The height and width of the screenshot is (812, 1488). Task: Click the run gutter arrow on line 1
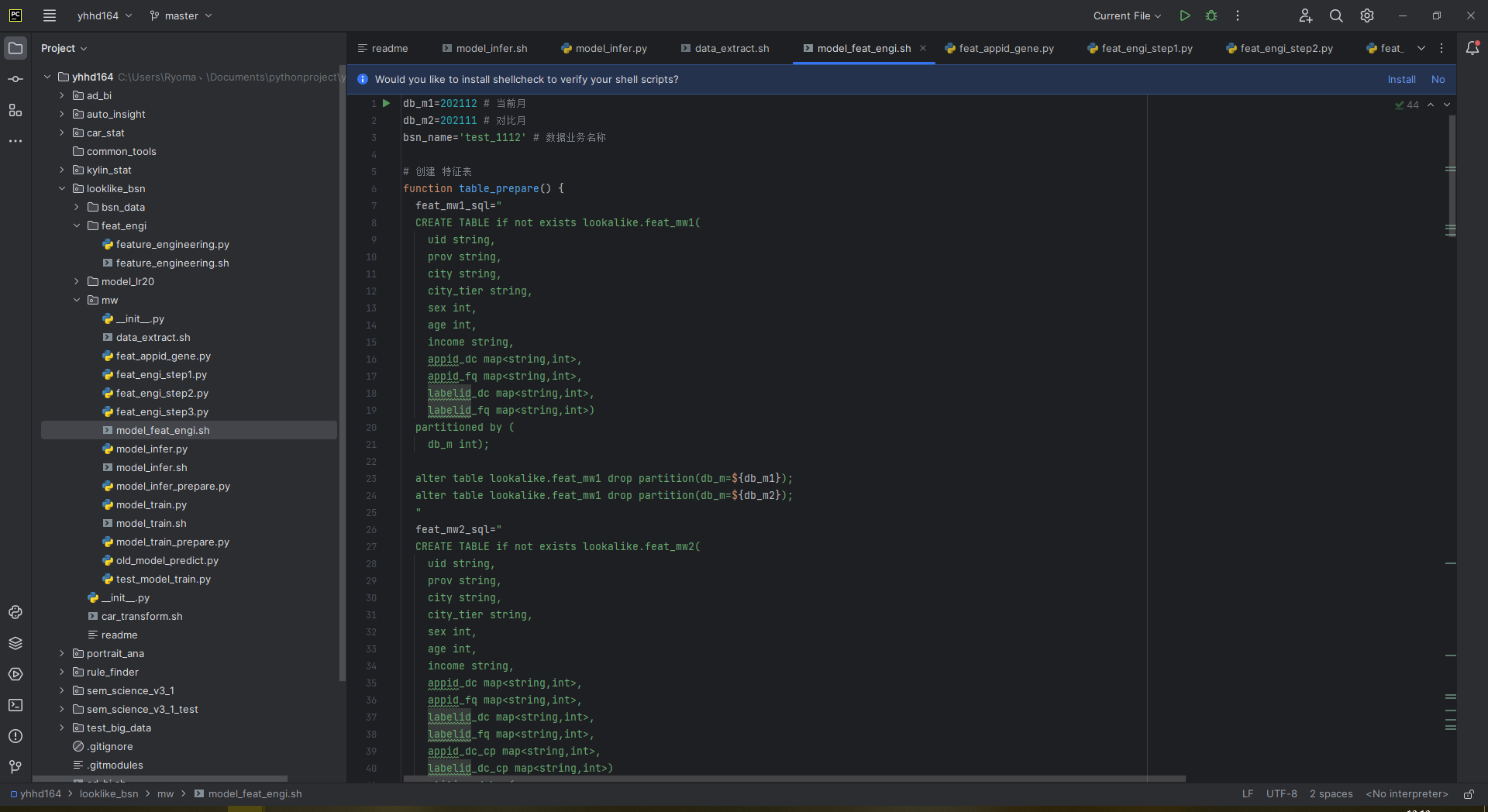pos(386,103)
